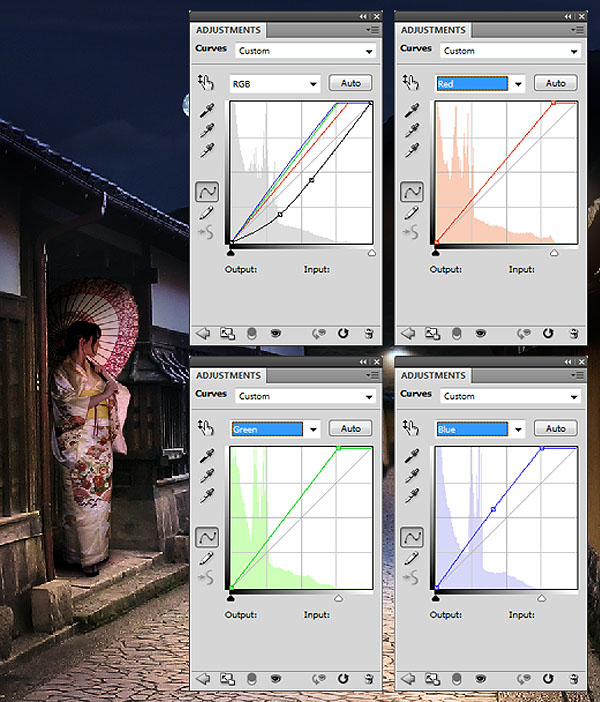Select pencil draw tool in Blue panel

tap(411, 558)
